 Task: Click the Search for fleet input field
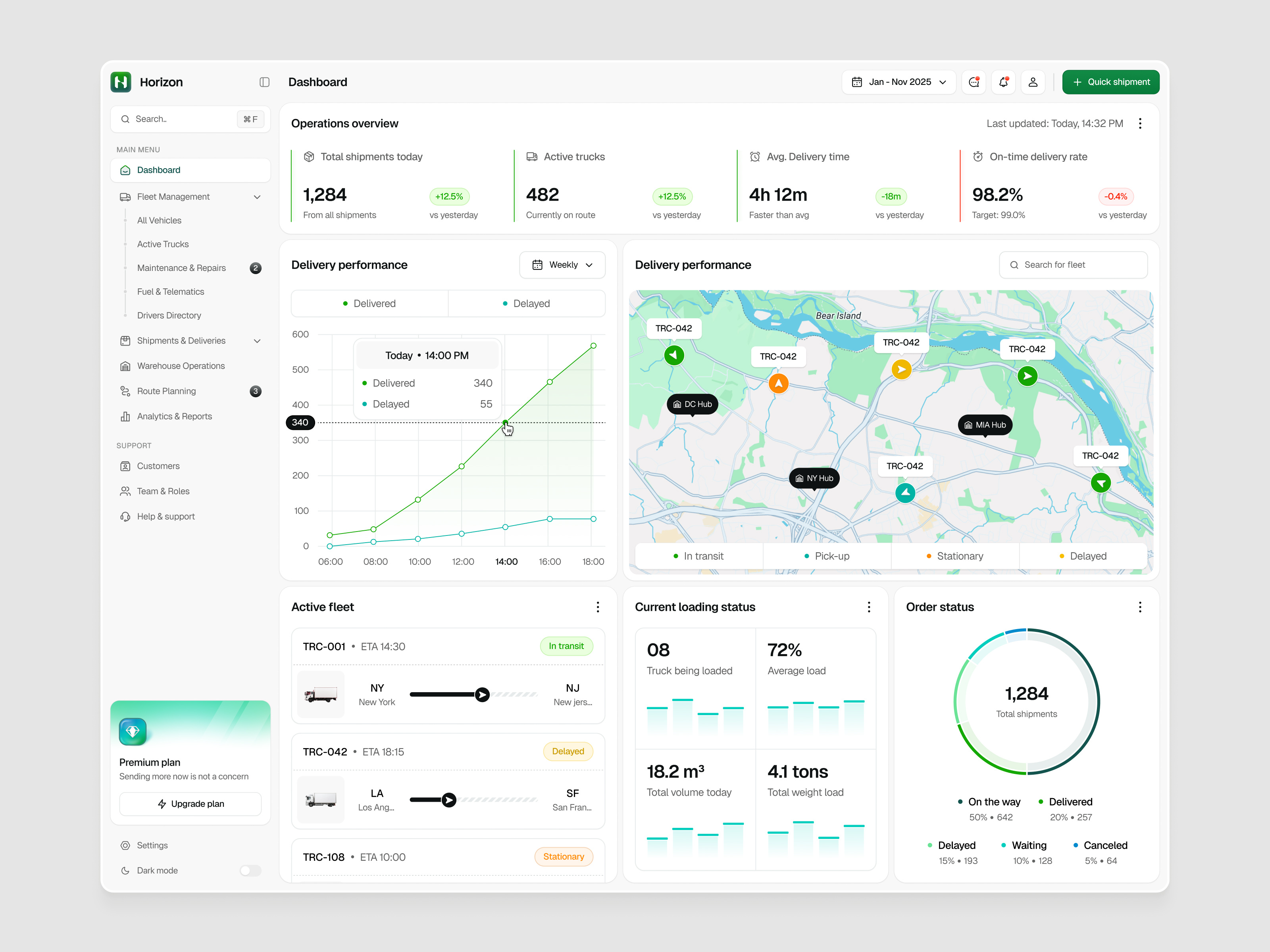[1072, 265]
